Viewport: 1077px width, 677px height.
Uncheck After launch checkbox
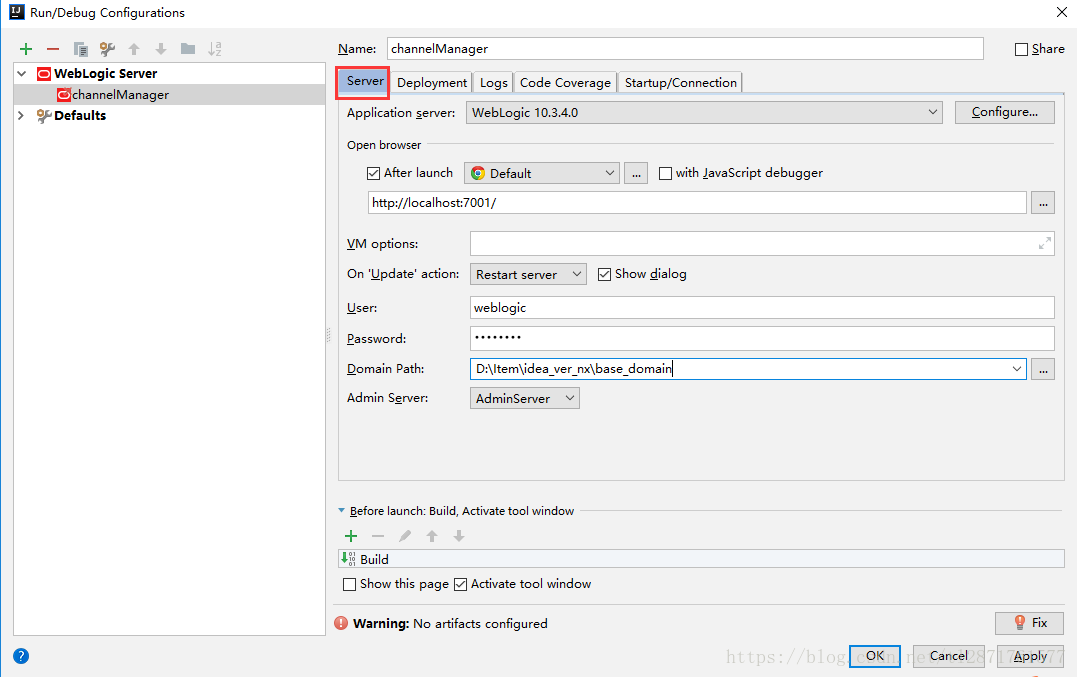[374, 174]
